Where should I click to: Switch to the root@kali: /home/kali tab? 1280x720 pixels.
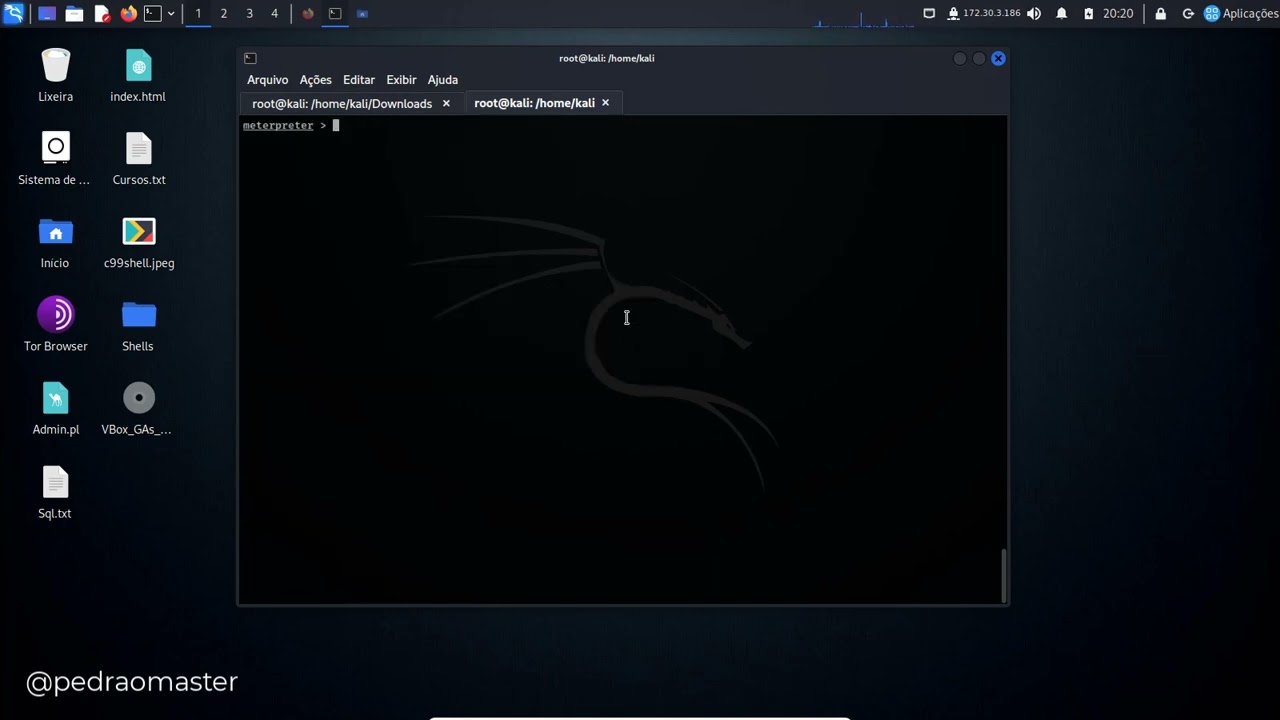(x=534, y=103)
